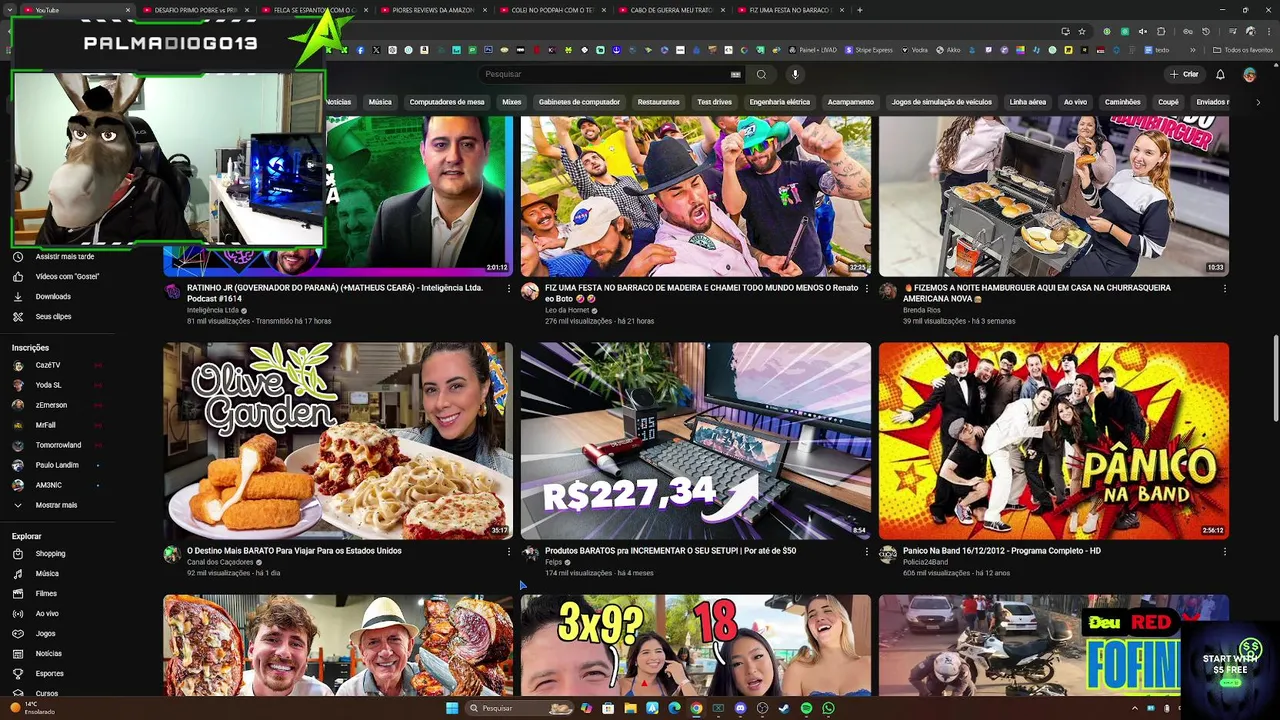This screenshot has width=1280, height=720.
Task: Select the Caminhões filter chip
Action: pyautogui.click(x=1122, y=102)
